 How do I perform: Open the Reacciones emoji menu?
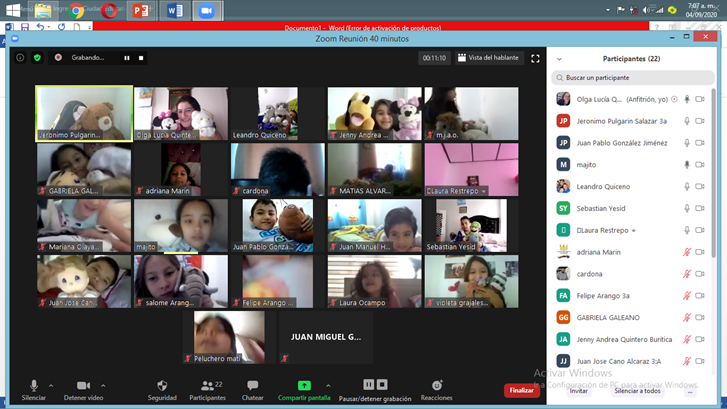click(436, 387)
